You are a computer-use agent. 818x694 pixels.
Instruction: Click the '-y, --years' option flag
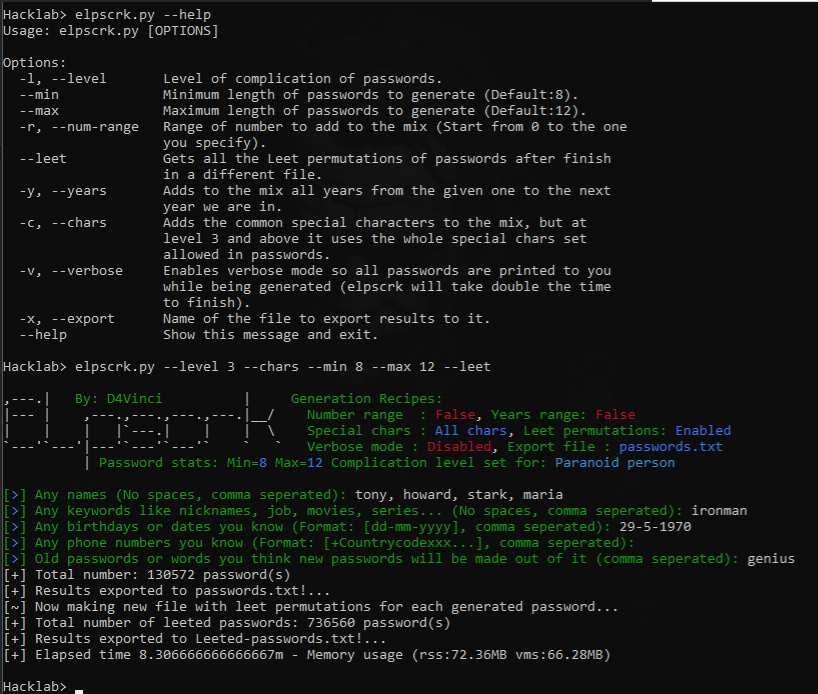[63, 191]
